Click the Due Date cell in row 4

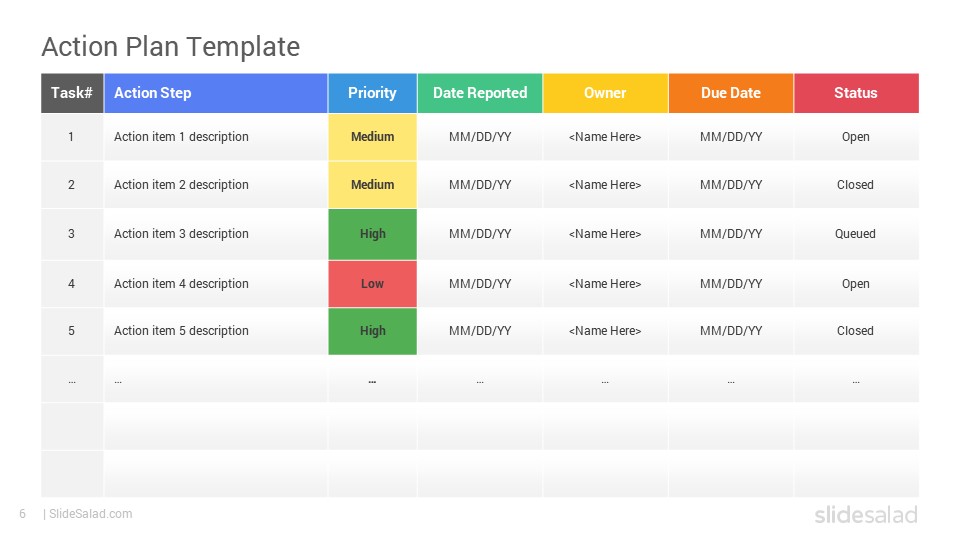click(731, 284)
